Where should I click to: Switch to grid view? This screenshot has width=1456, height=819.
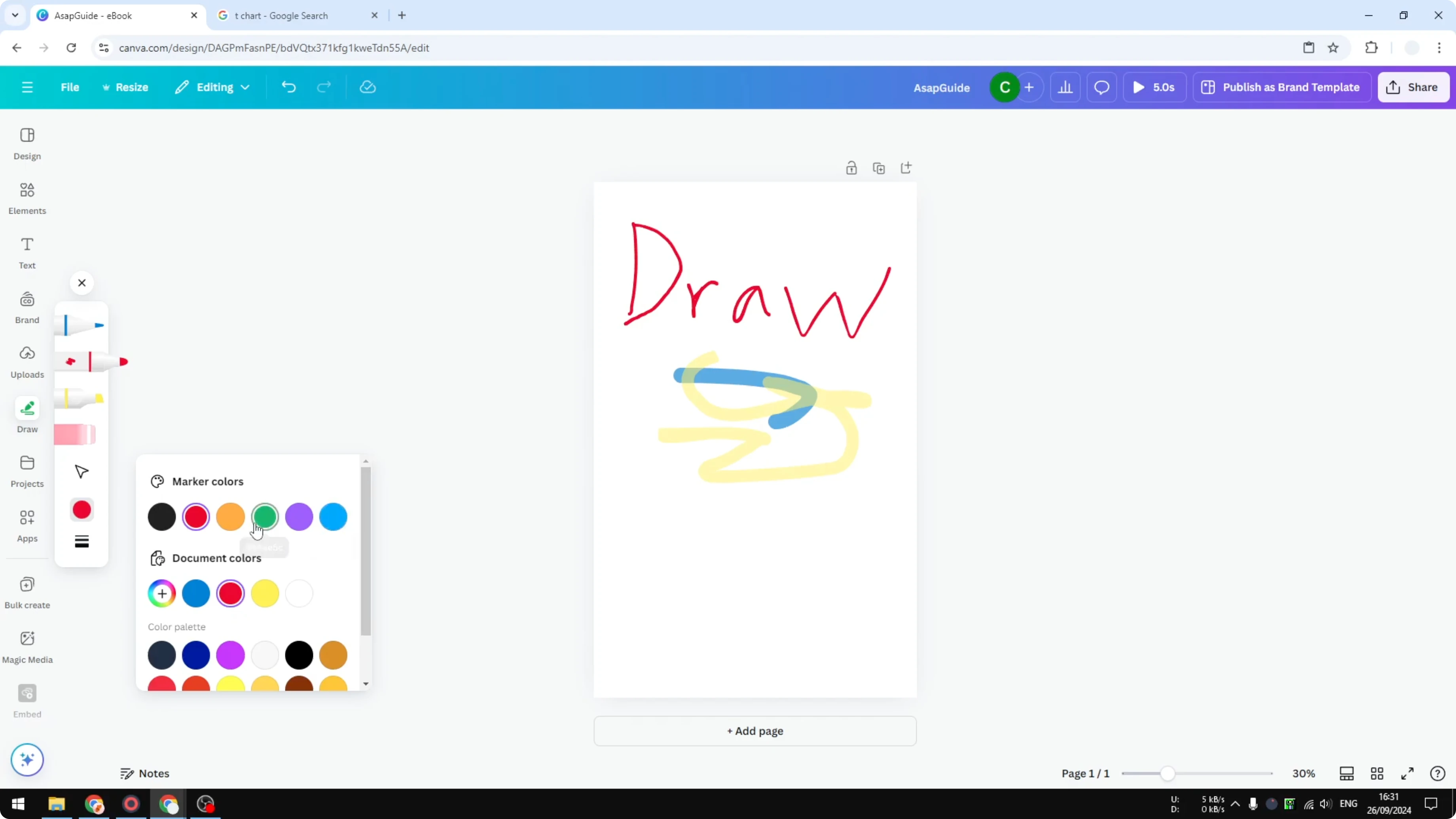pos(1377,773)
